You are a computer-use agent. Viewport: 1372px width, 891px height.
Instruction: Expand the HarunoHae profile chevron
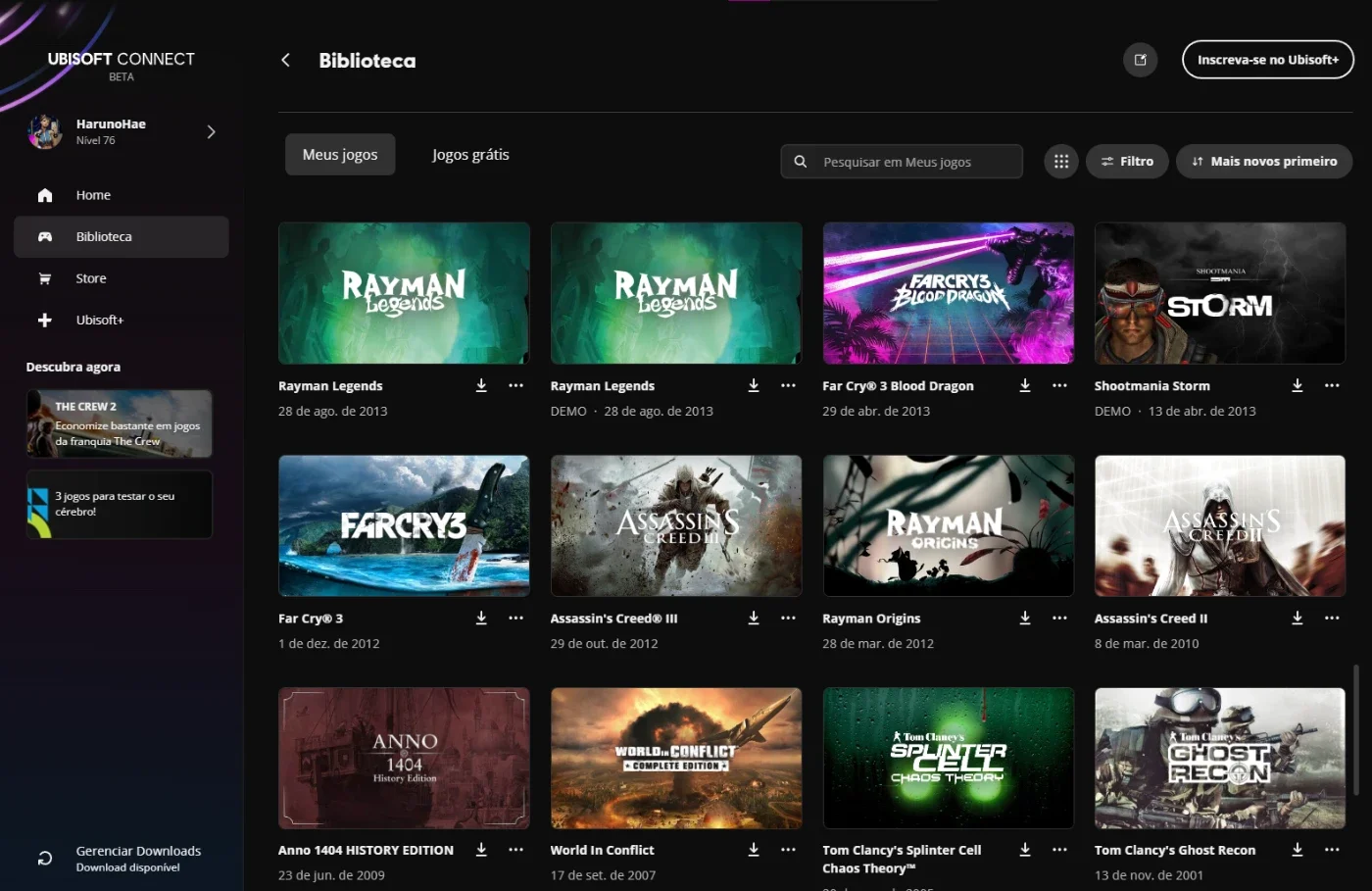[x=211, y=131]
